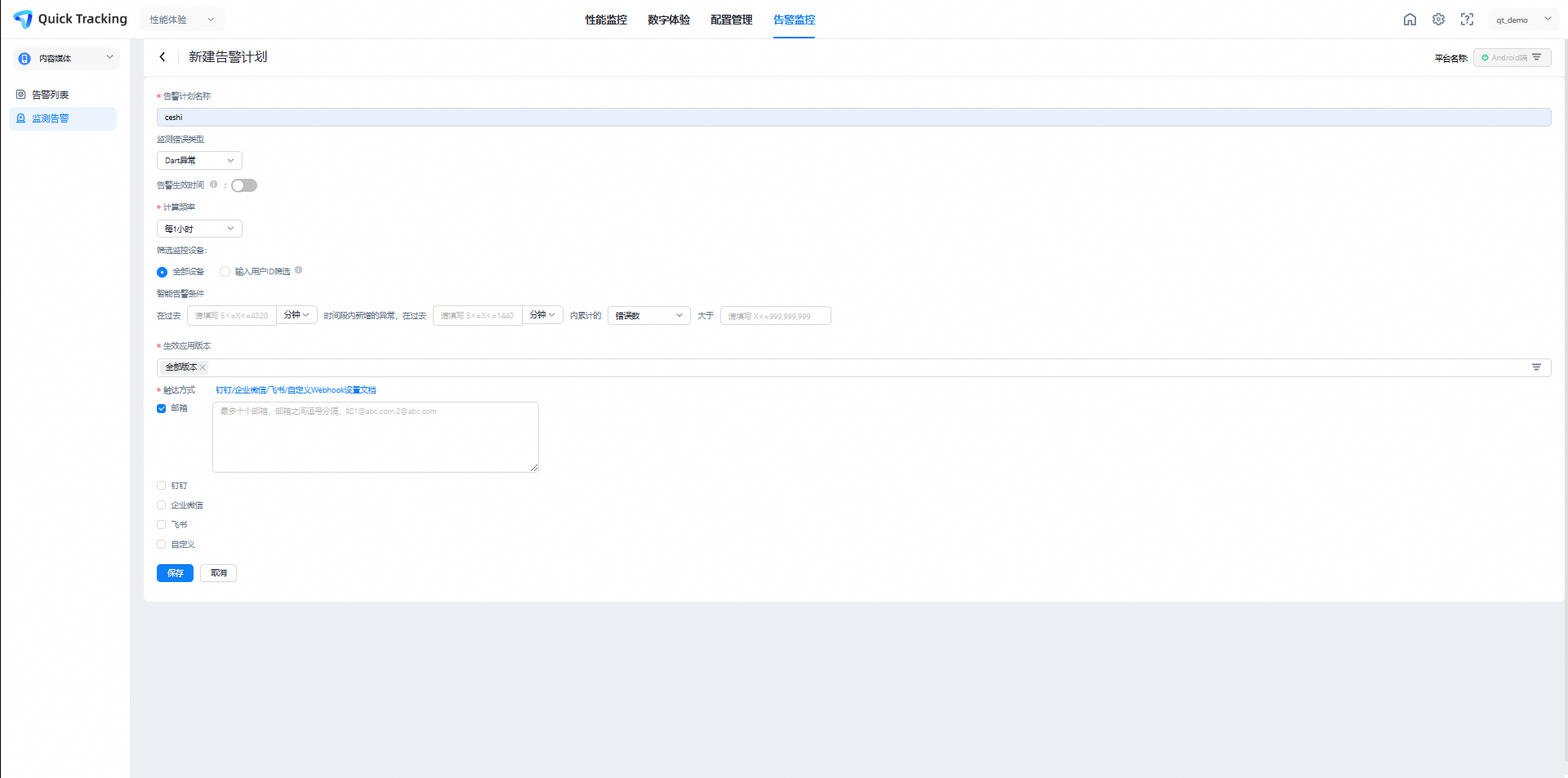
Task: Check the 自定义 checkbox
Action: (x=162, y=545)
